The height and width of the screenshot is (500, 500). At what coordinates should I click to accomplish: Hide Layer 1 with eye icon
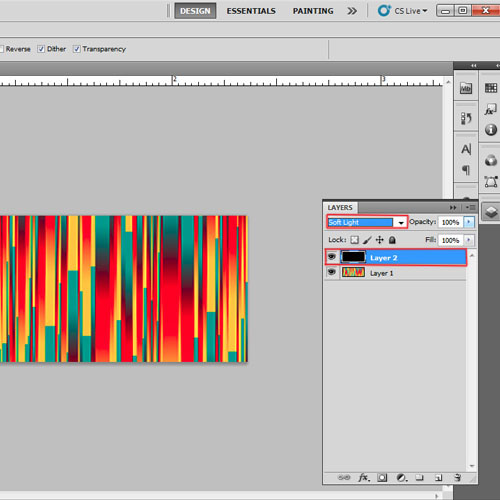331,272
